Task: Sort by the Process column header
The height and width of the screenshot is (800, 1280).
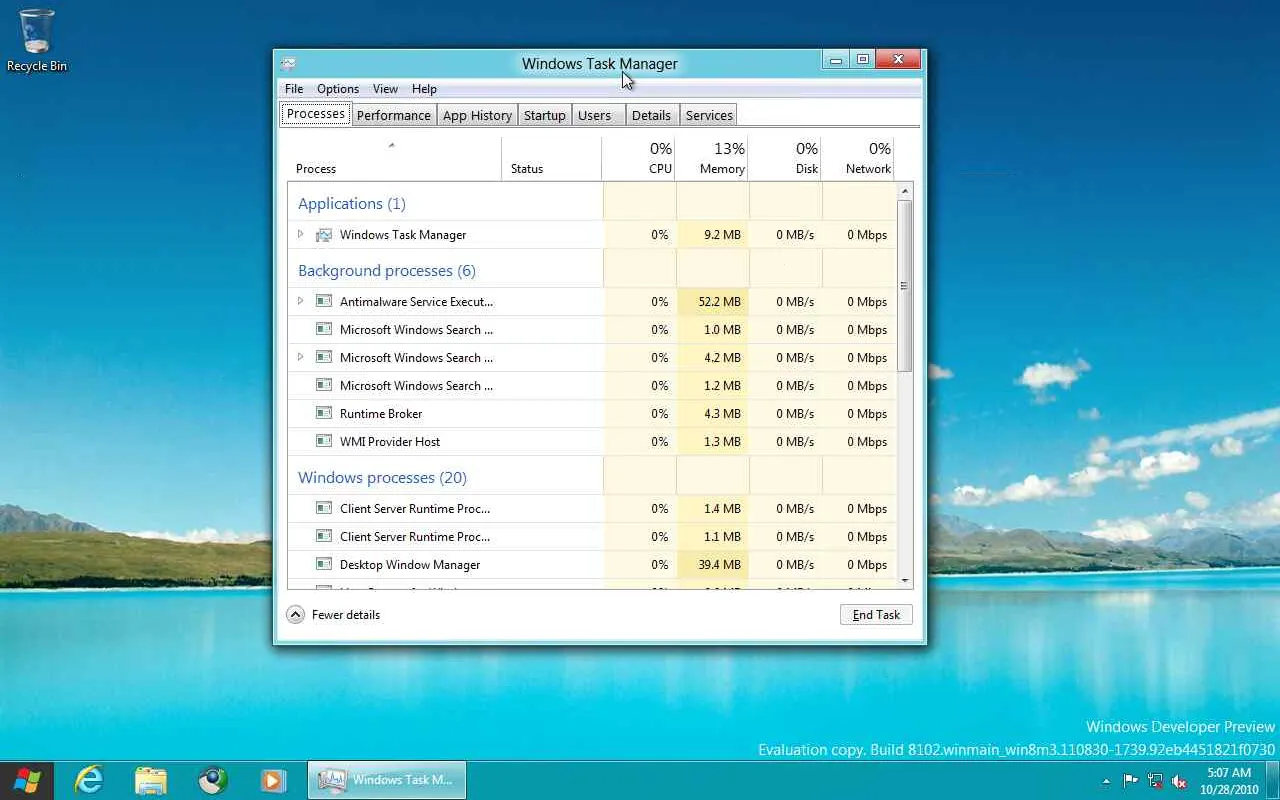Action: (394, 159)
